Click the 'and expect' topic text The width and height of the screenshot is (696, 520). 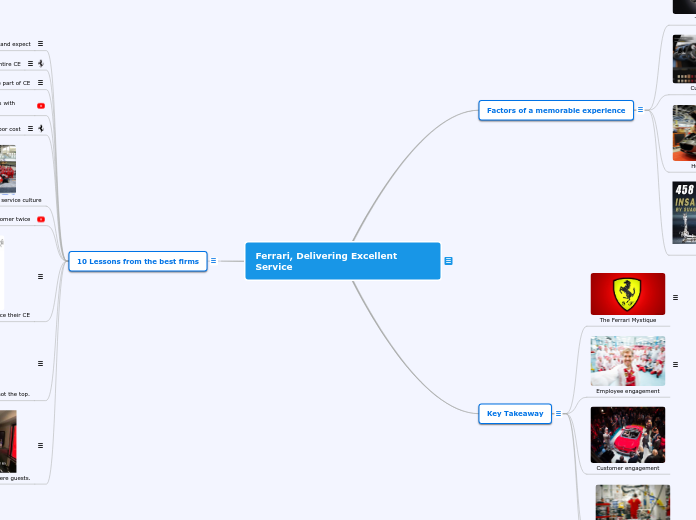tap(16, 44)
